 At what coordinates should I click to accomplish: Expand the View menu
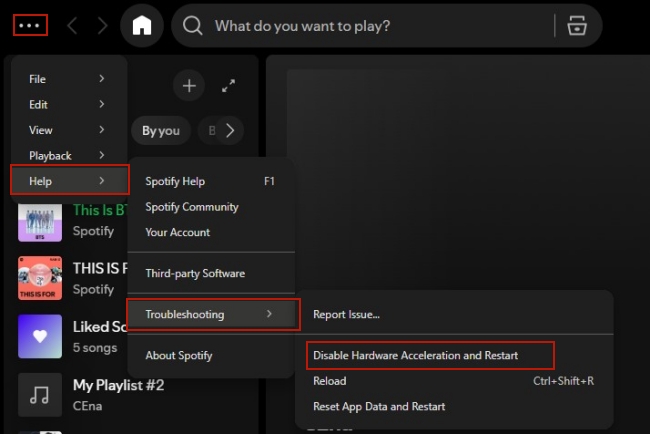(69, 130)
